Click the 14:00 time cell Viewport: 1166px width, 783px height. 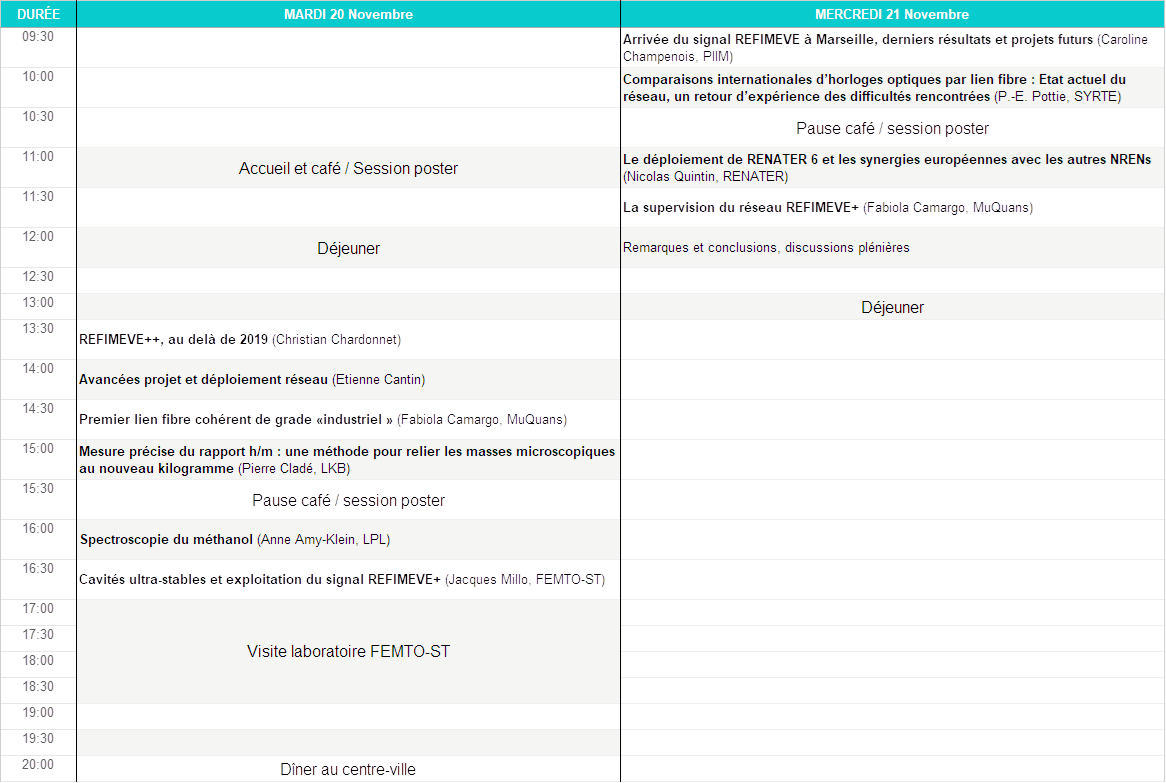tap(38, 380)
